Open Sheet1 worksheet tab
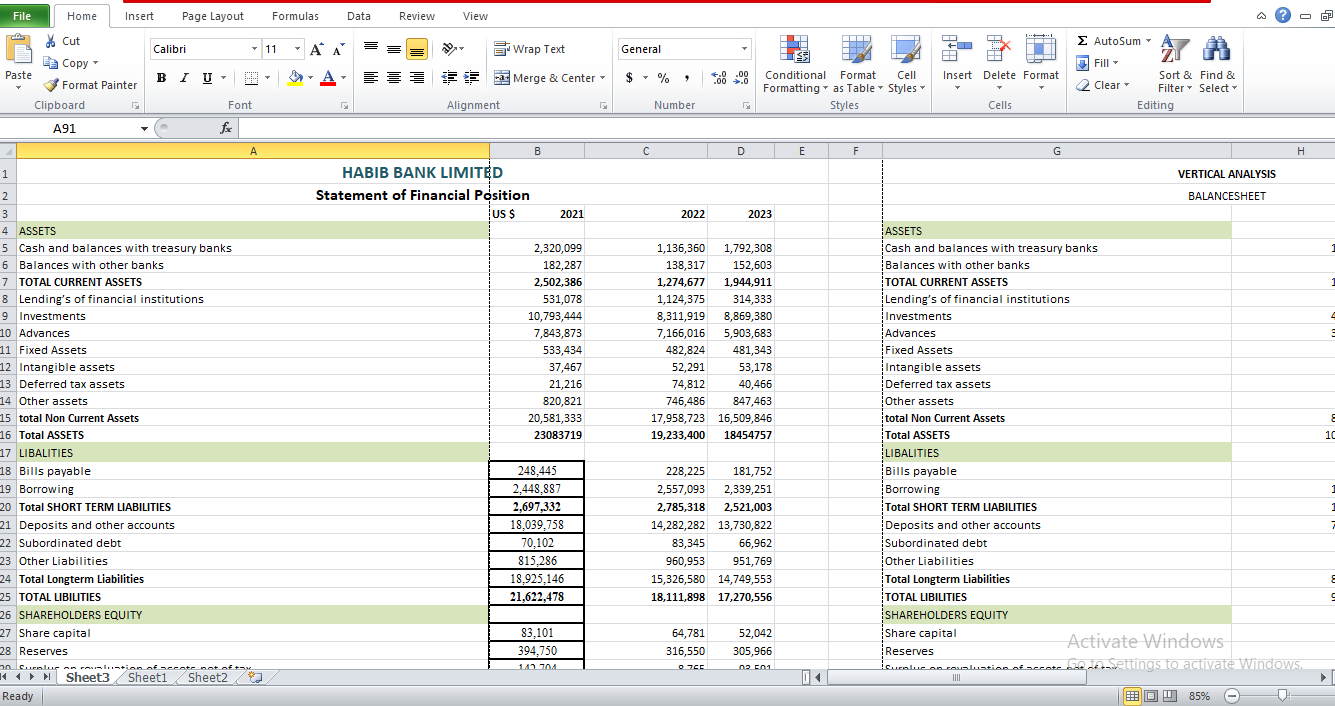The image size is (1335, 706). click(x=148, y=678)
